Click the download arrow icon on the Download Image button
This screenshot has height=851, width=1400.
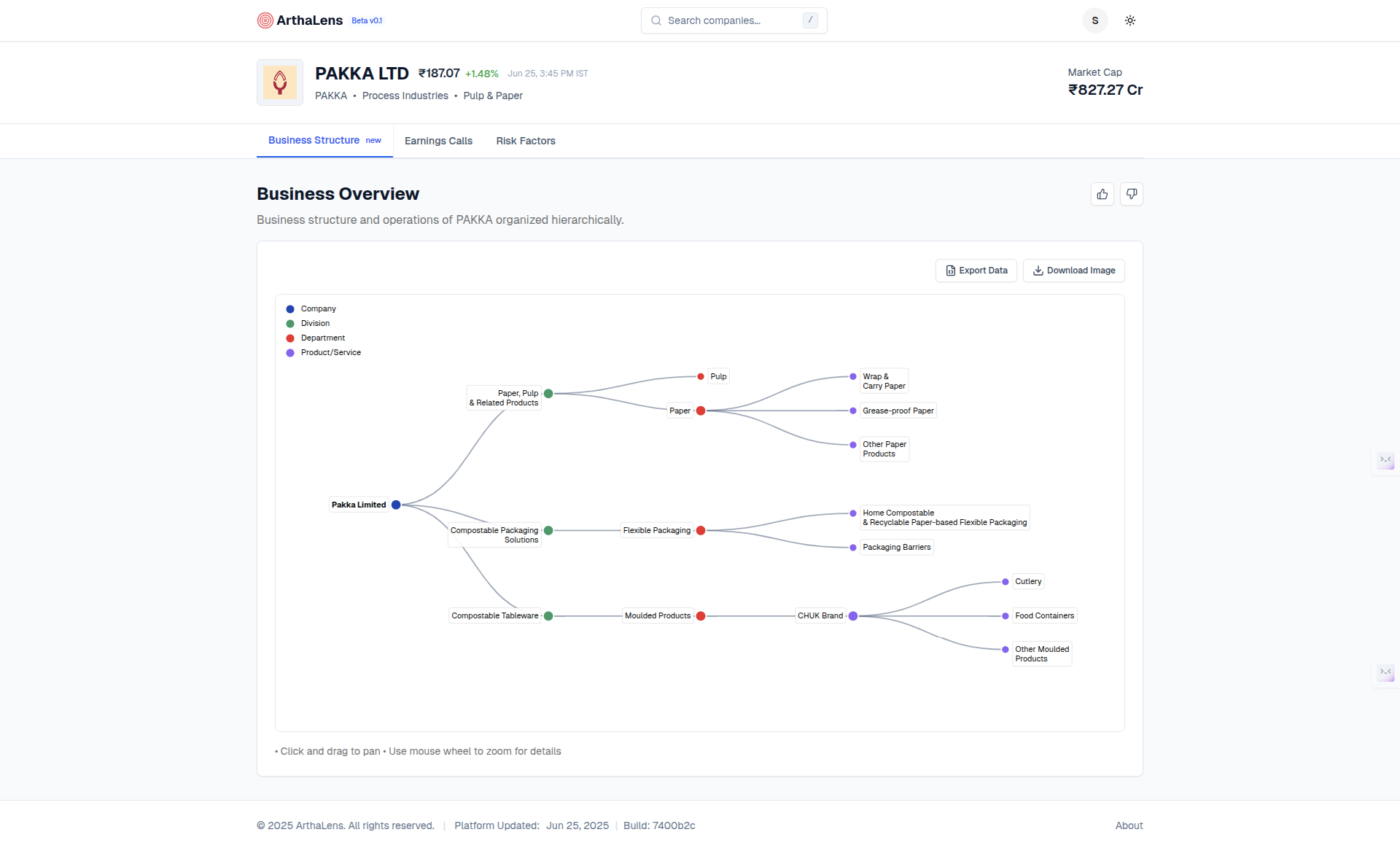[1038, 271]
